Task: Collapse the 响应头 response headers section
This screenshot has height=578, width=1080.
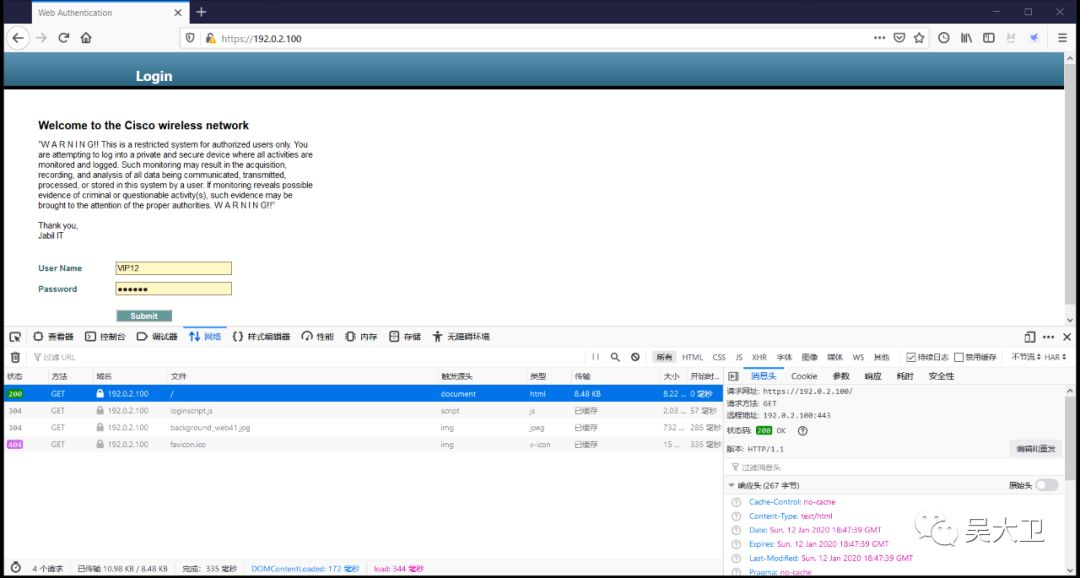Action: (x=731, y=486)
